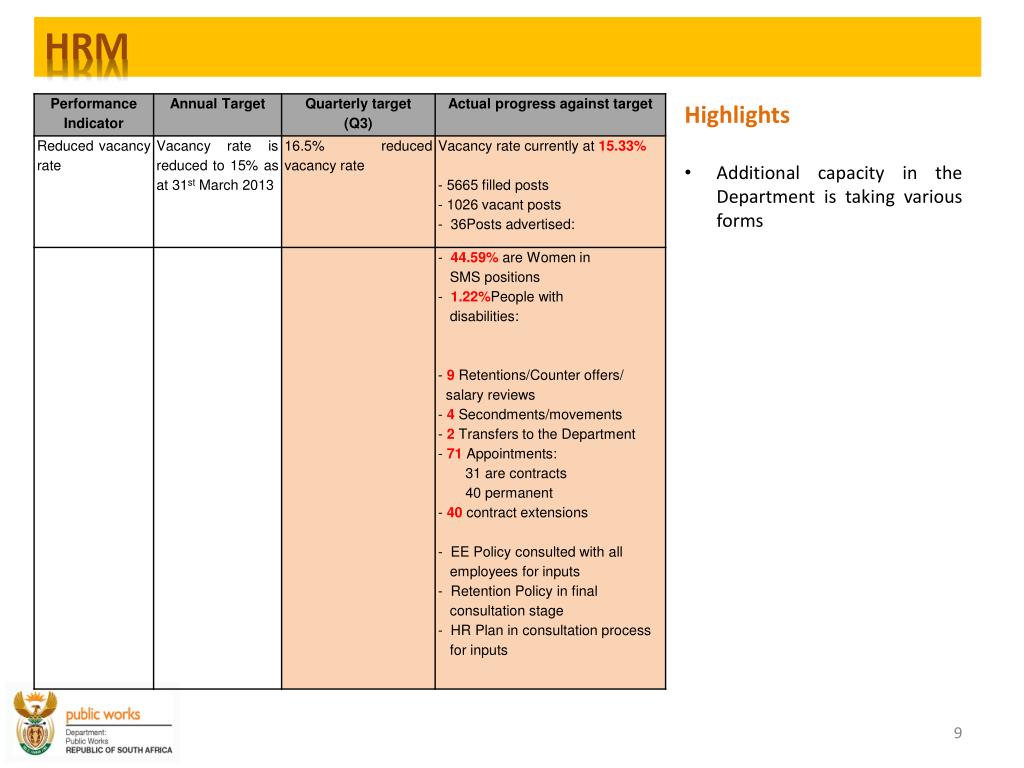Viewport: 1024px width, 768px height.
Task: Click the 'salary reviews' text
Action: (x=490, y=395)
